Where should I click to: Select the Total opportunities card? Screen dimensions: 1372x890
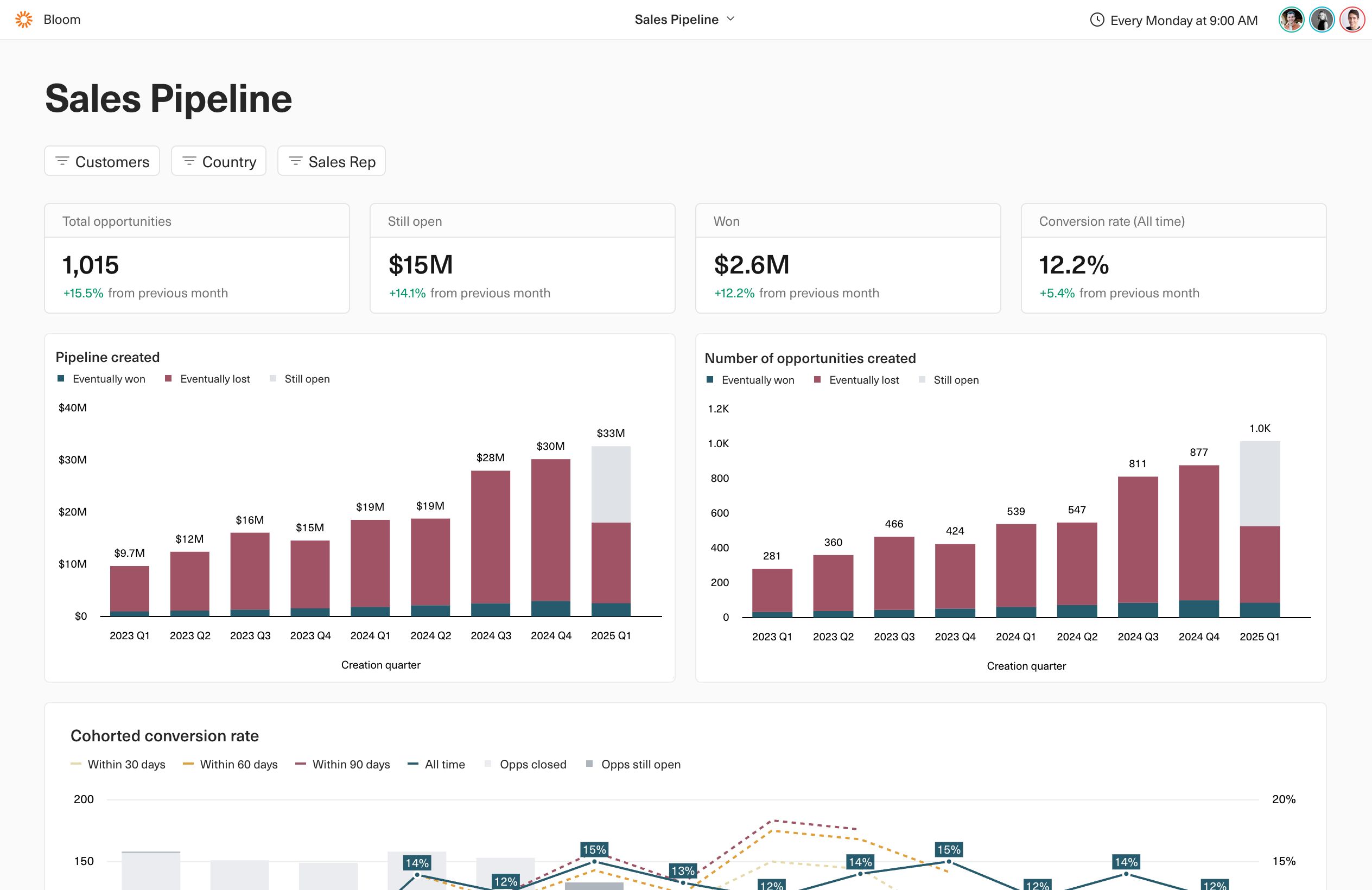(197, 258)
